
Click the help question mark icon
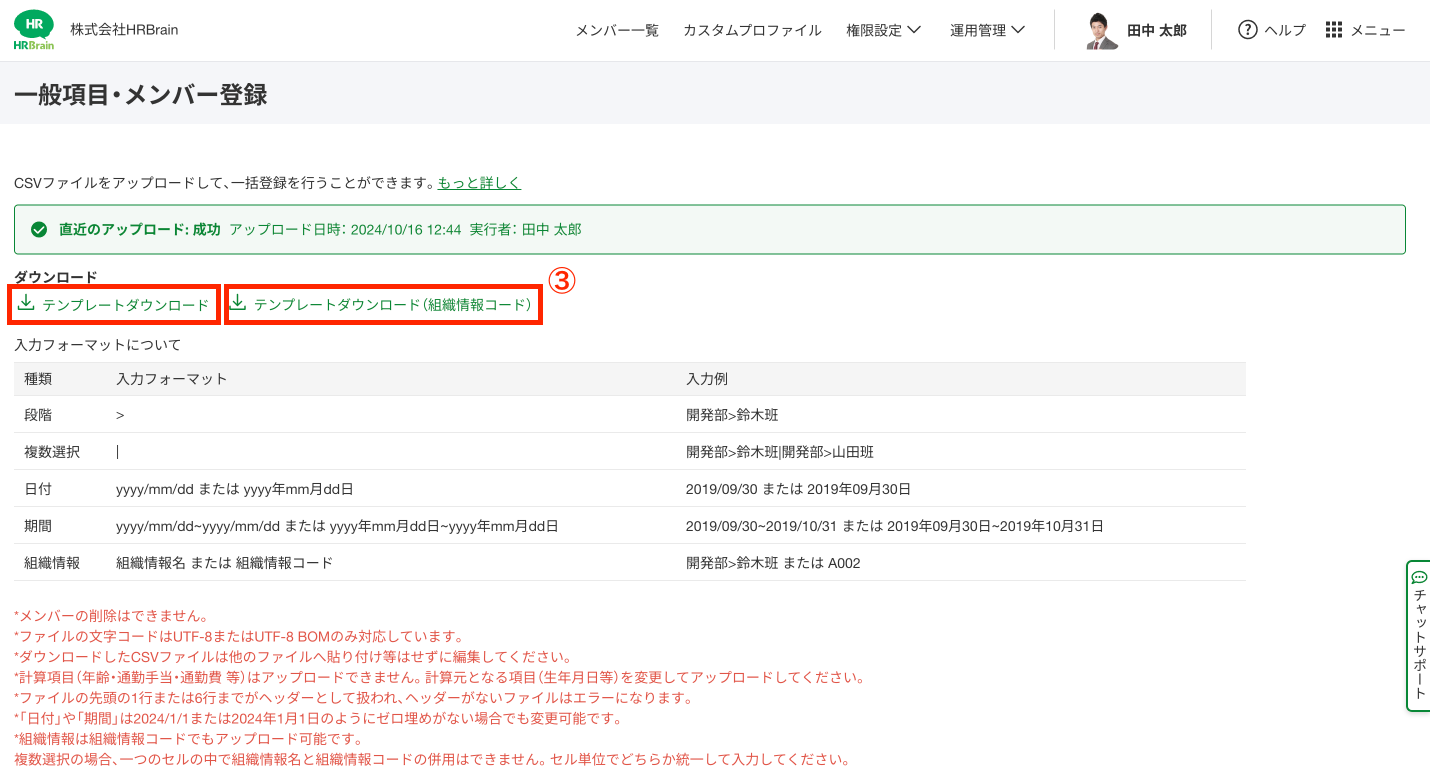pos(1247,30)
